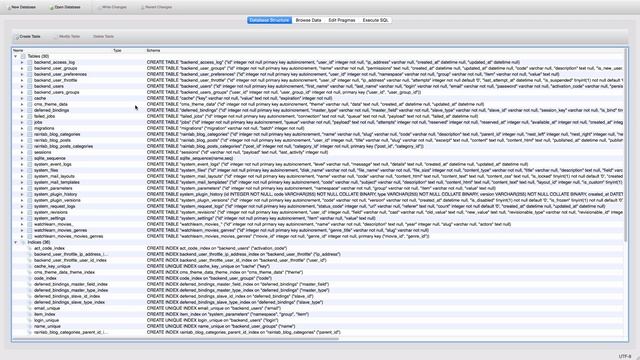Click table icon beside cache row
Screen dimensions: 640x360
click(30, 98)
